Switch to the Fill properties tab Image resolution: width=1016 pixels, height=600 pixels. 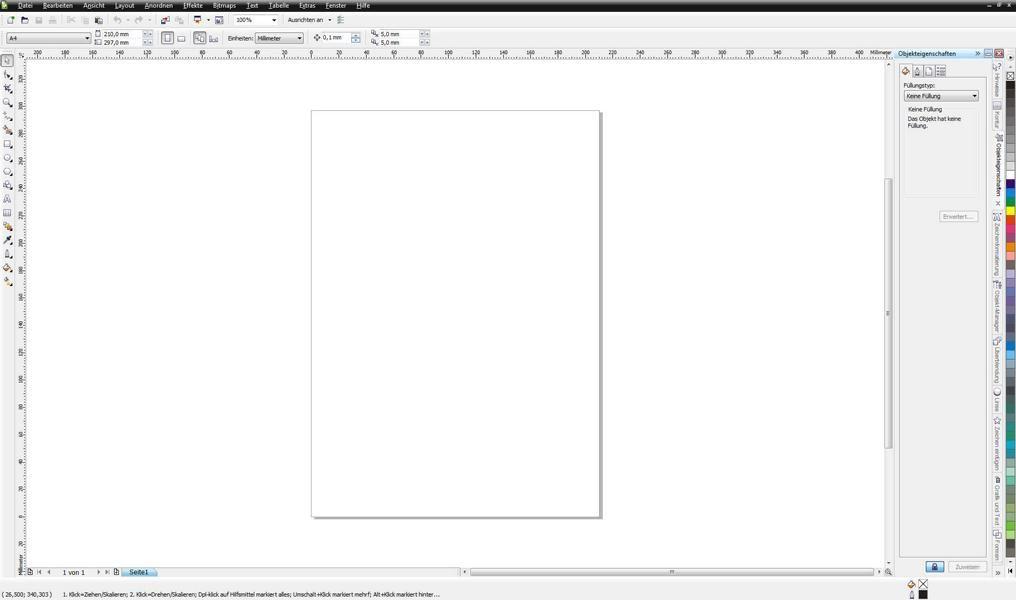pyautogui.click(x=906, y=71)
